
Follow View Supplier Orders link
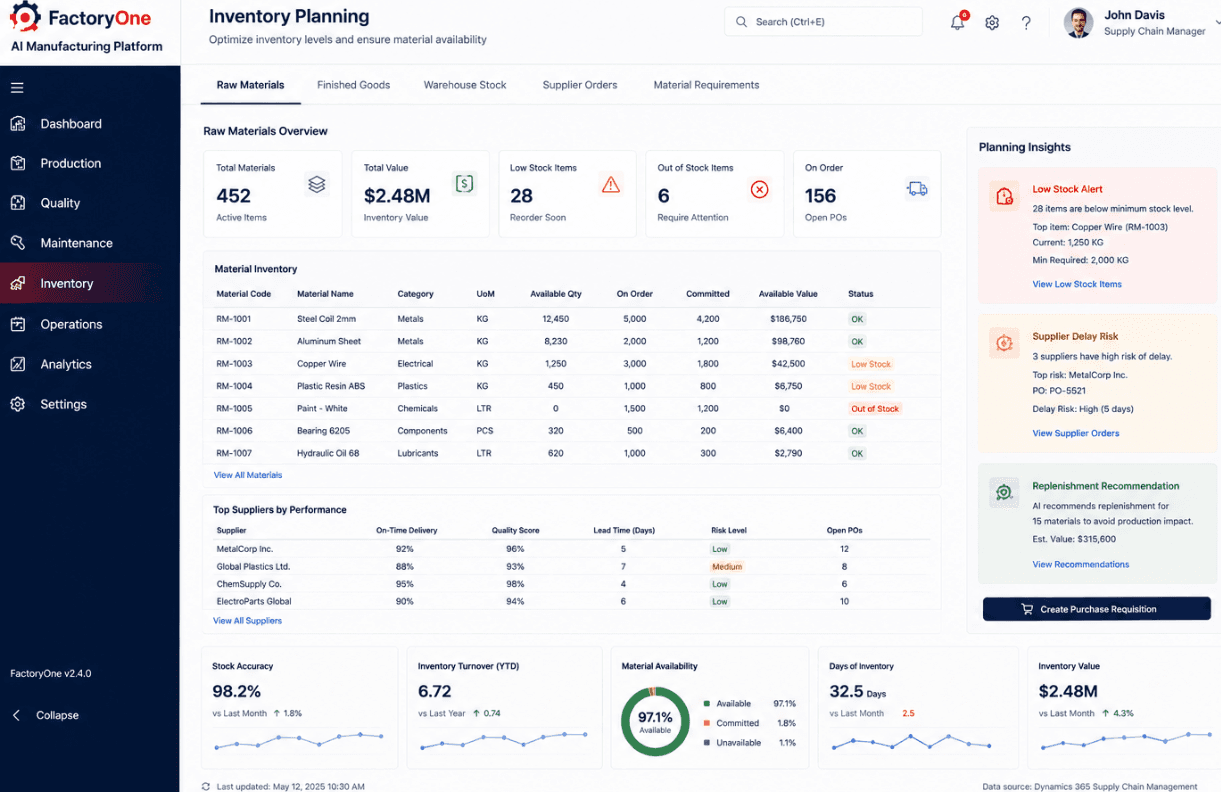(1075, 433)
